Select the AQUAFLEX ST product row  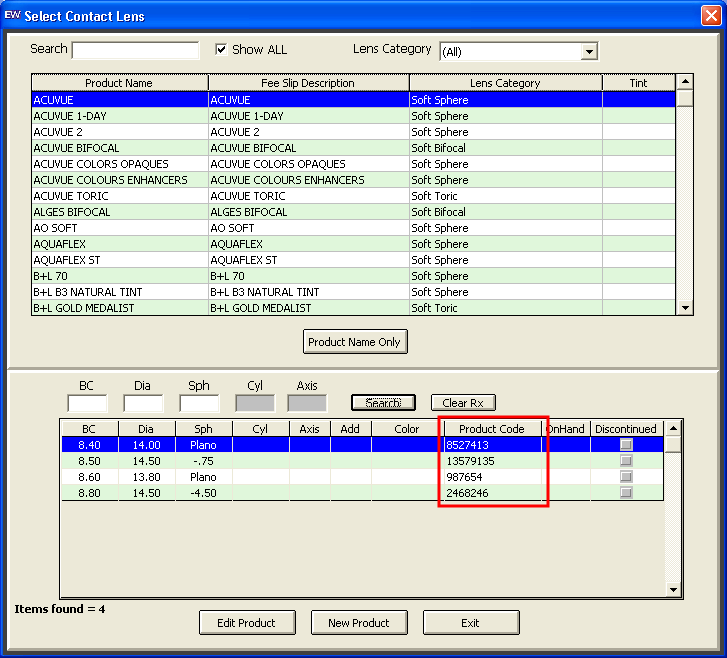pos(353,260)
